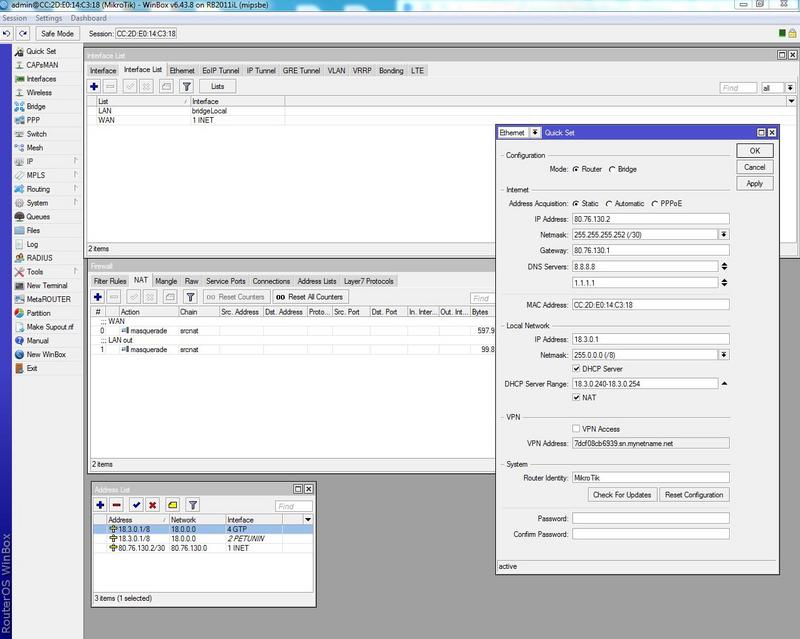Click Cancel in the Quick Set dialog
The height and width of the screenshot is (639, 800).
(x=755, y=167)
